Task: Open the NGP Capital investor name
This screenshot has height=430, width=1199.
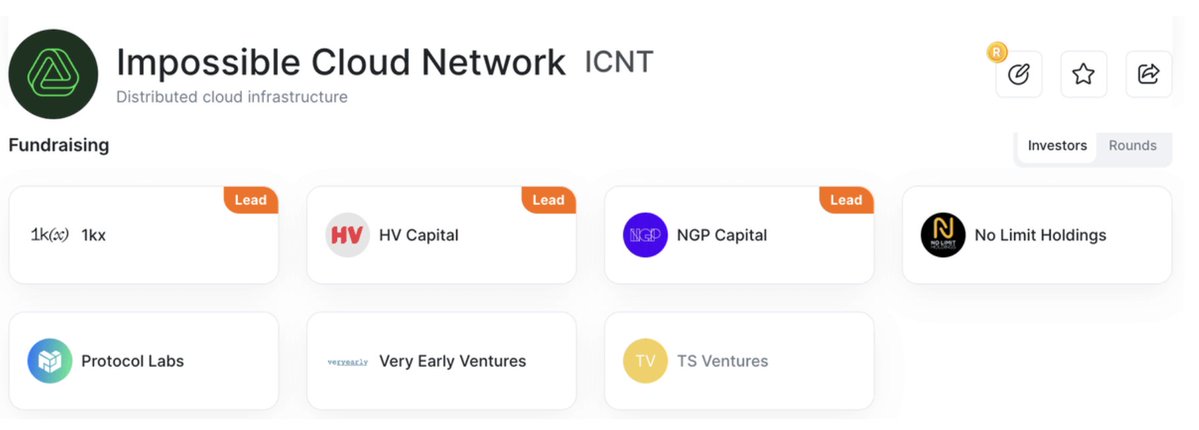Action: 722,235
